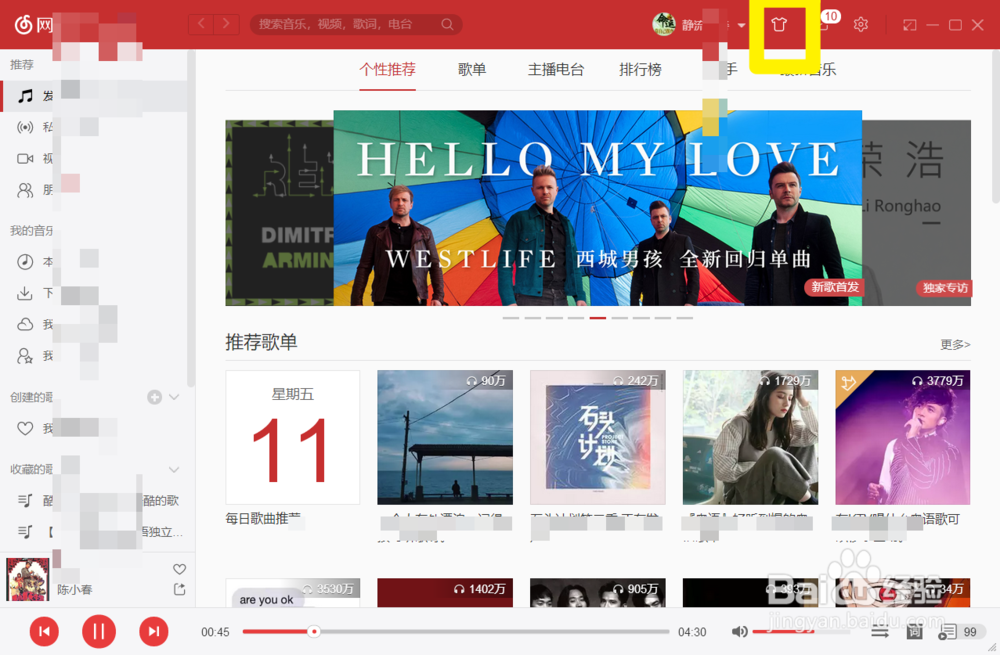Click artist name 陈小春

point(75,590)
